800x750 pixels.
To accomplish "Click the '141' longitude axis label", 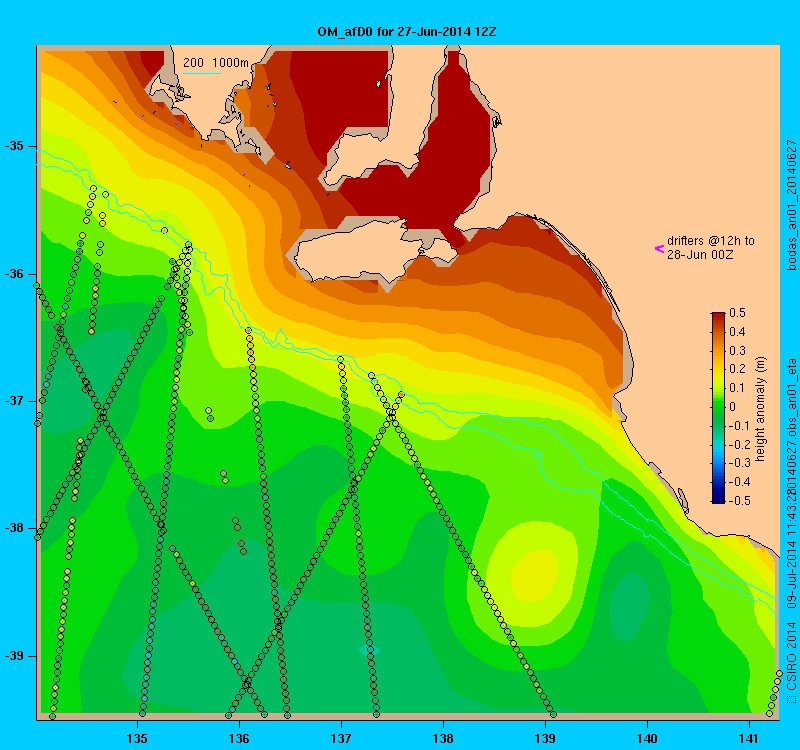I will click(x=749, y=738).
